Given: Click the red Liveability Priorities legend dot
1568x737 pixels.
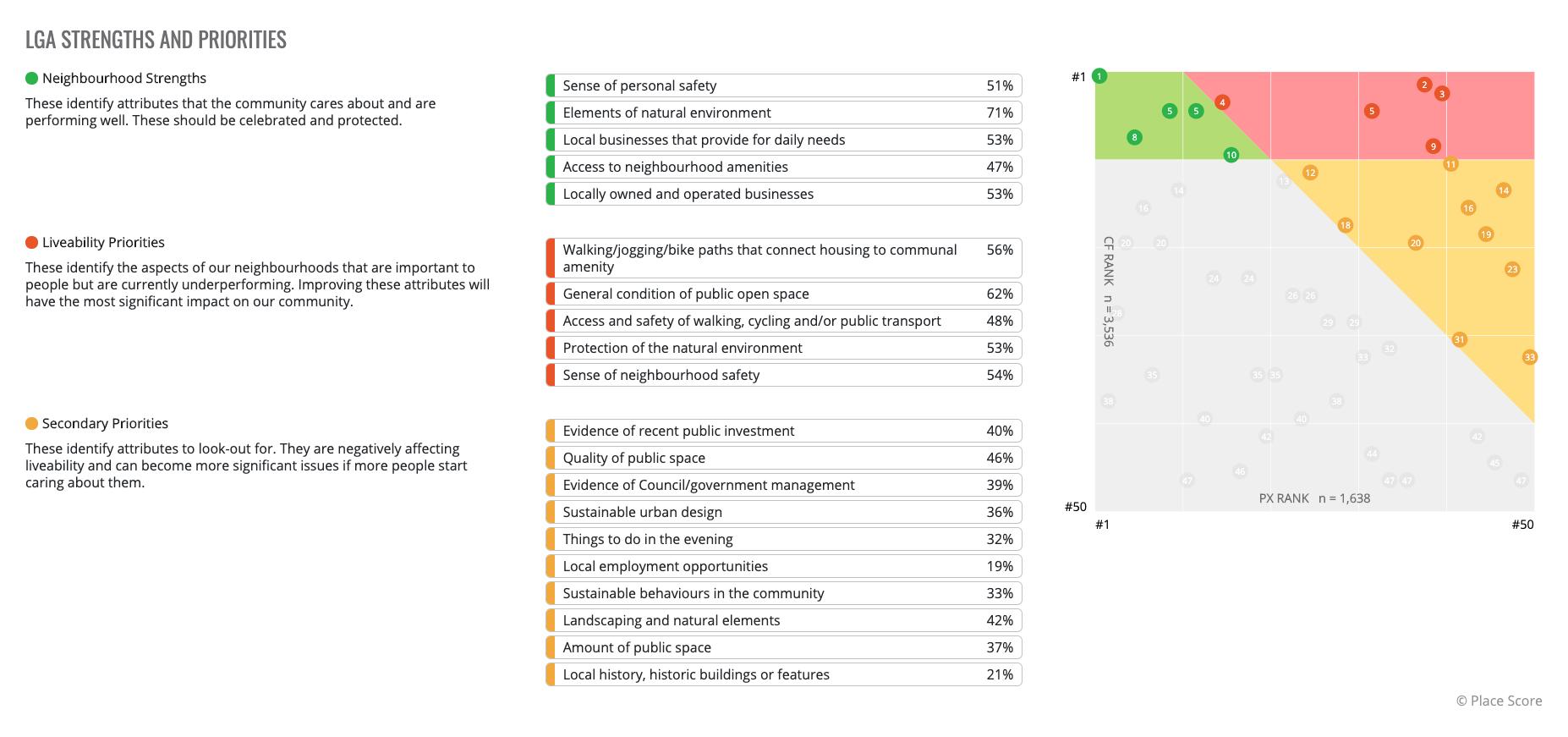Looking at the screenshot, I should (x=32, y=243).
